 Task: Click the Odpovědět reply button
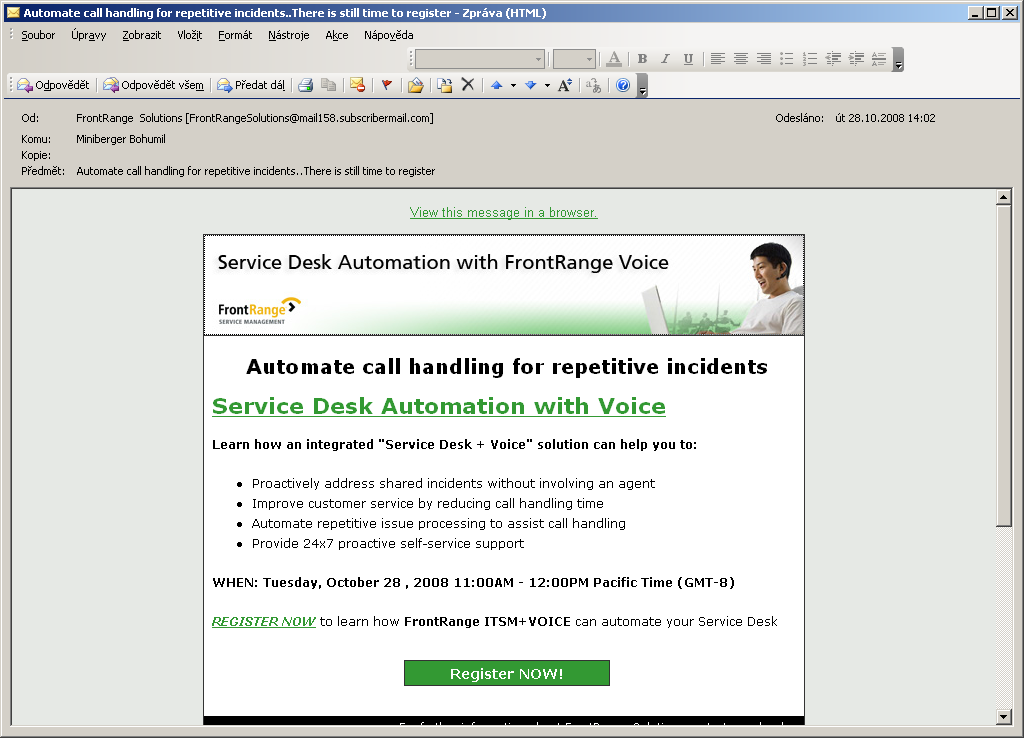(54, 85)
